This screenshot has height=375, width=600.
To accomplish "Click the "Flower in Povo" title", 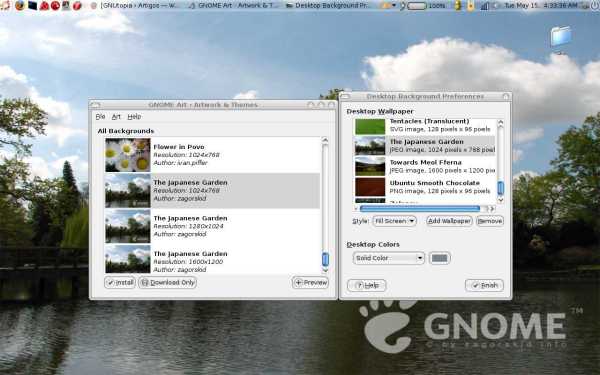I will [x=179, y=147].
